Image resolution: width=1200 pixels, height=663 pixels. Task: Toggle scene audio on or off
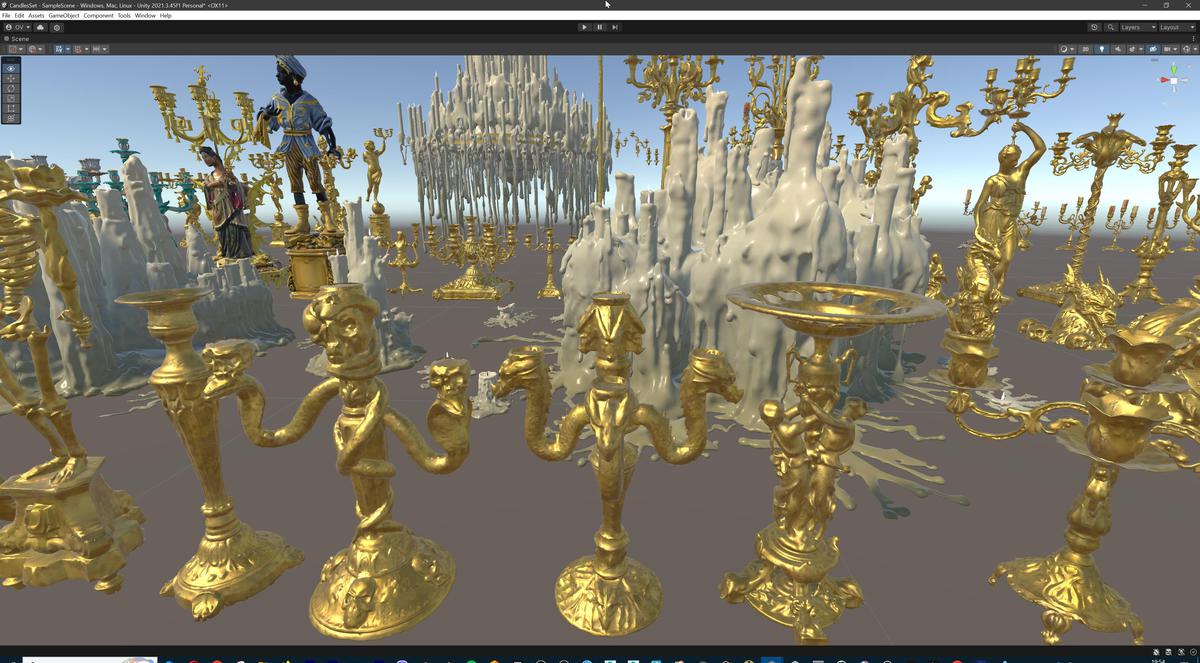tap(1118, 48)
